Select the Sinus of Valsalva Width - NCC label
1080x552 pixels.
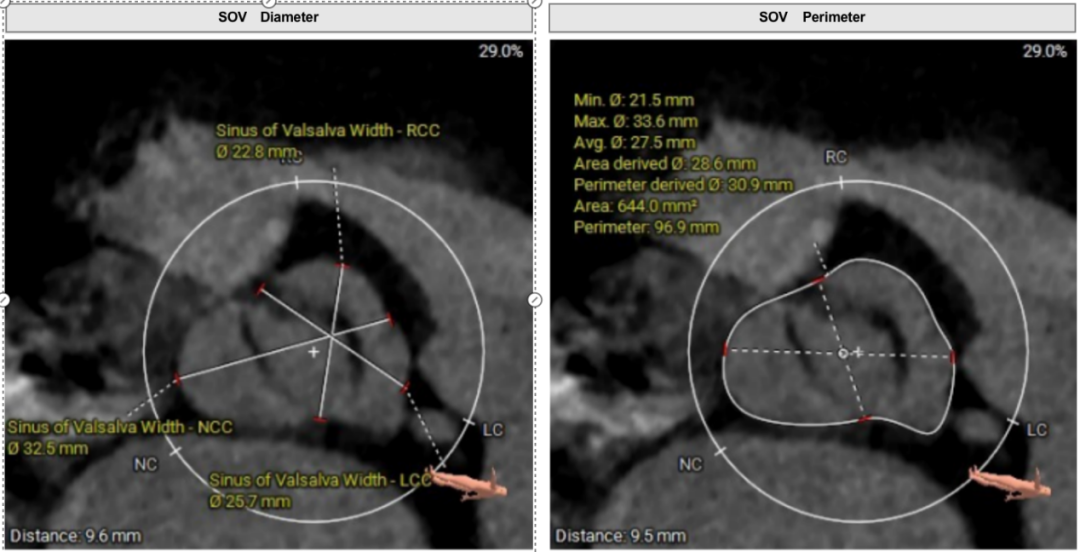click(120, 428)
